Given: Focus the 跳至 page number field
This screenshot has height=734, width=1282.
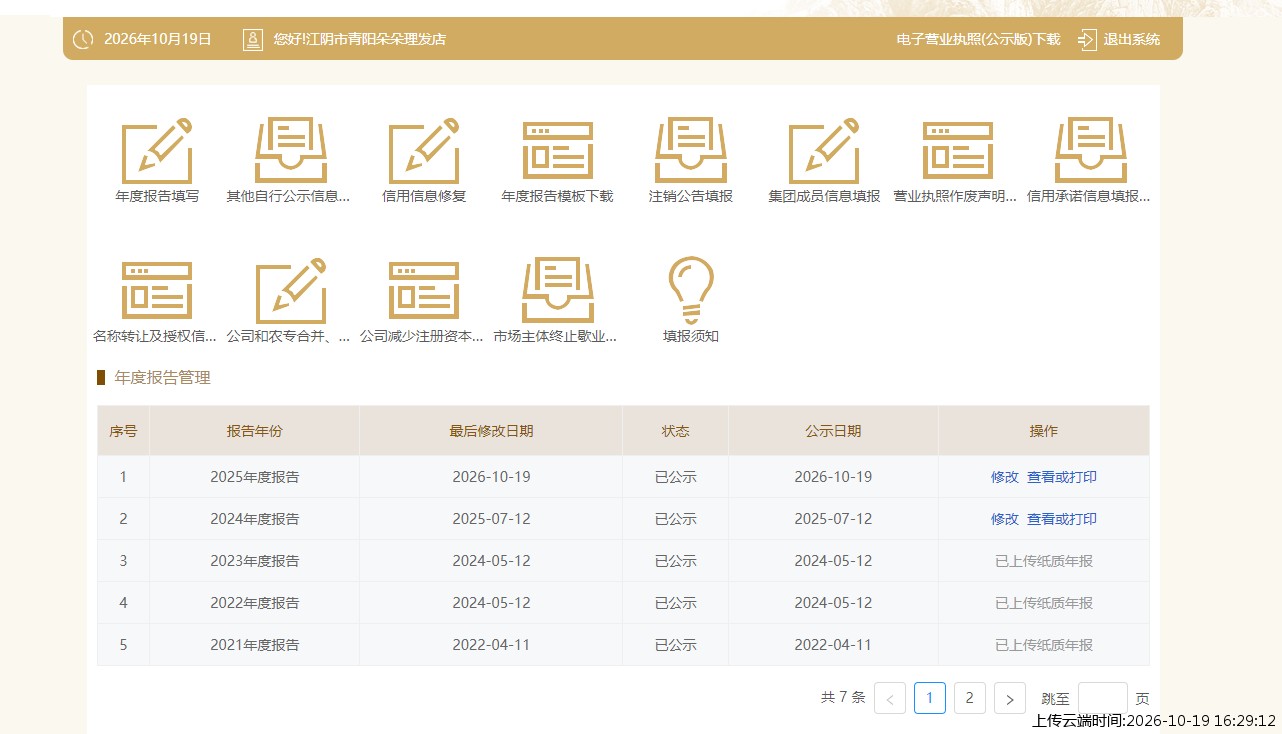Looking at the screenshot, I should pyautogui.click(x=1103, y=698).
